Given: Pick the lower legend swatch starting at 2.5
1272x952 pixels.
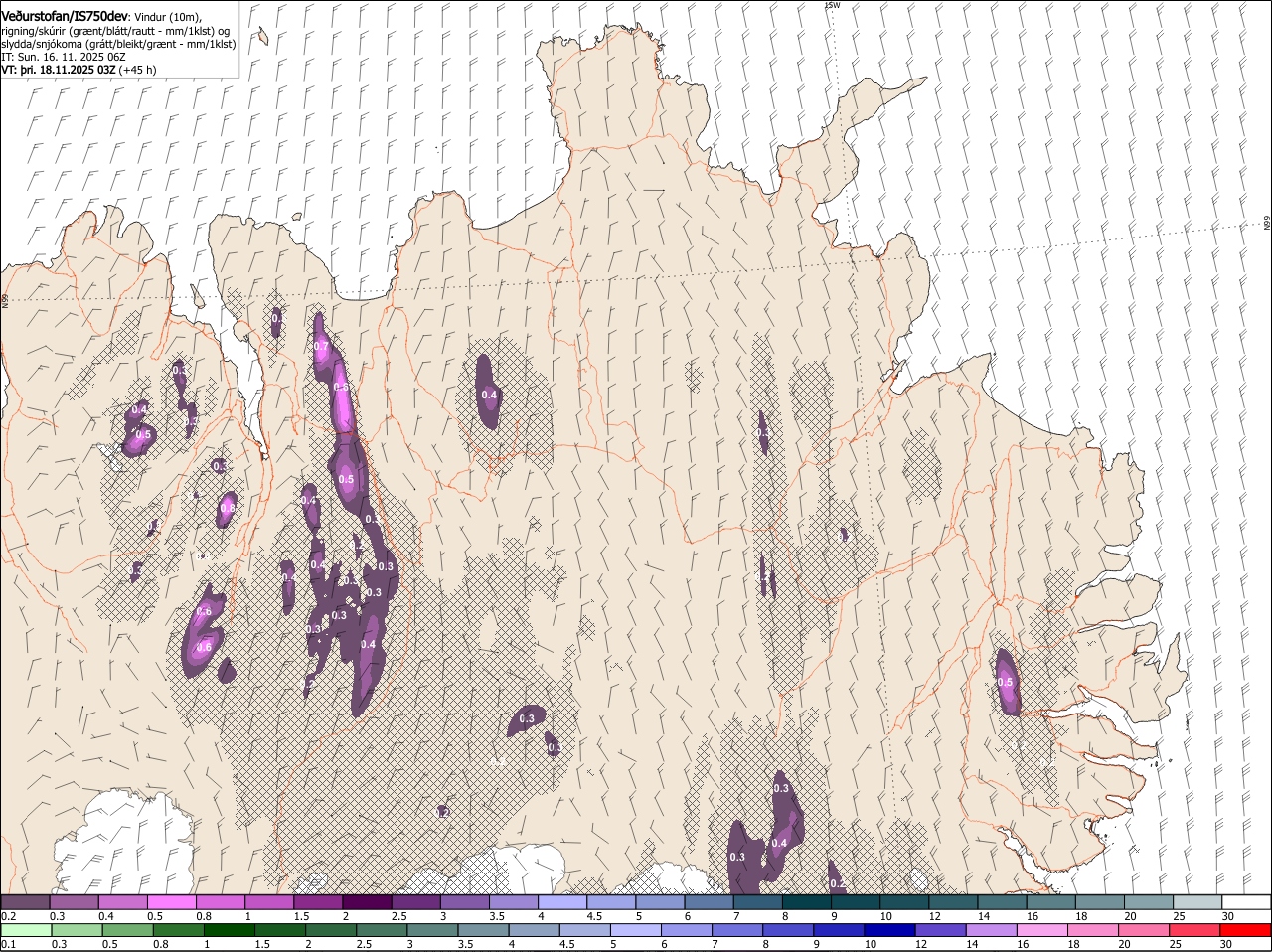Looking at the screenshot, I should click(x=382, y=930).
